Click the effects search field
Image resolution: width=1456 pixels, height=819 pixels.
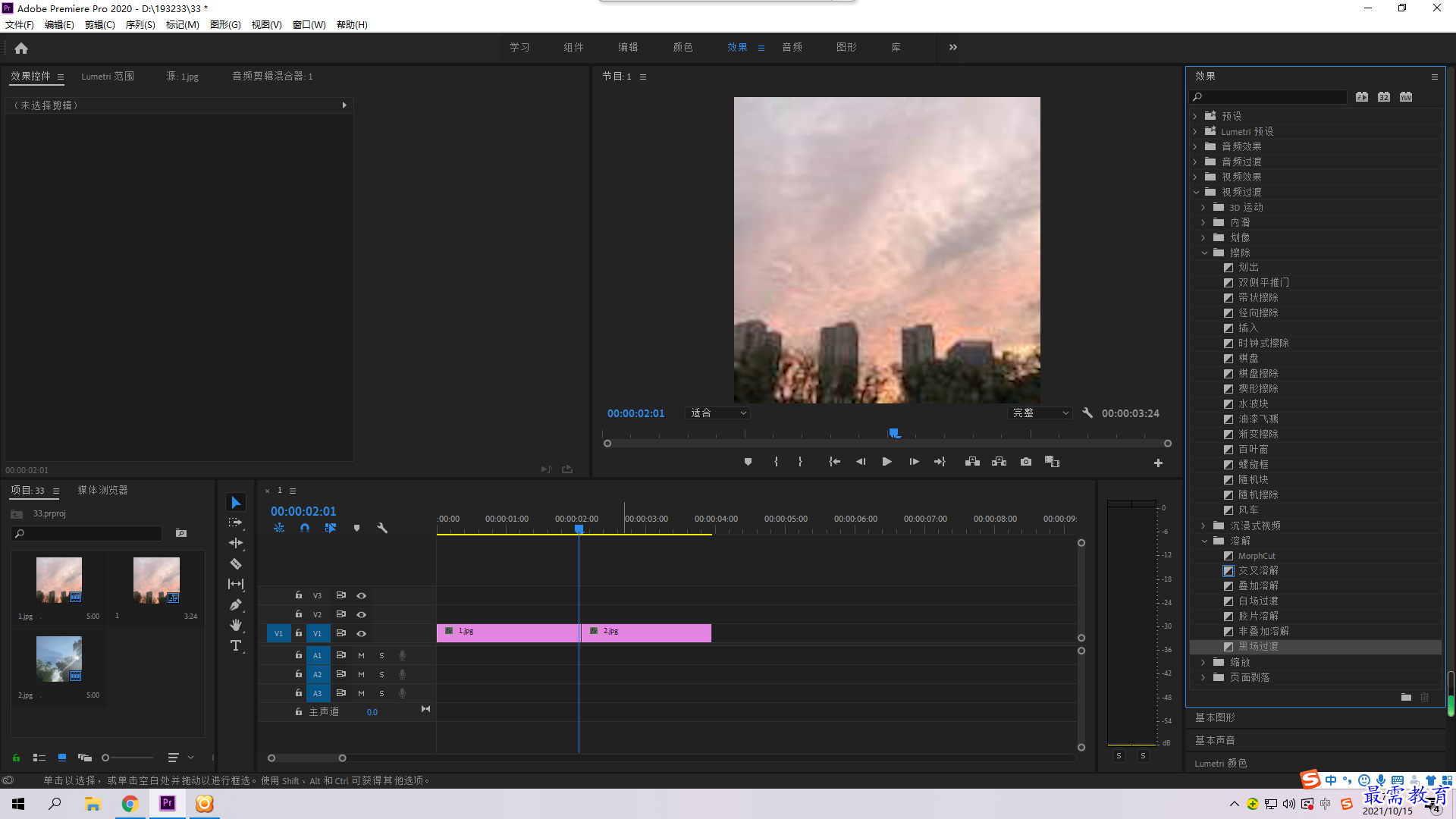coord(1269,97)
